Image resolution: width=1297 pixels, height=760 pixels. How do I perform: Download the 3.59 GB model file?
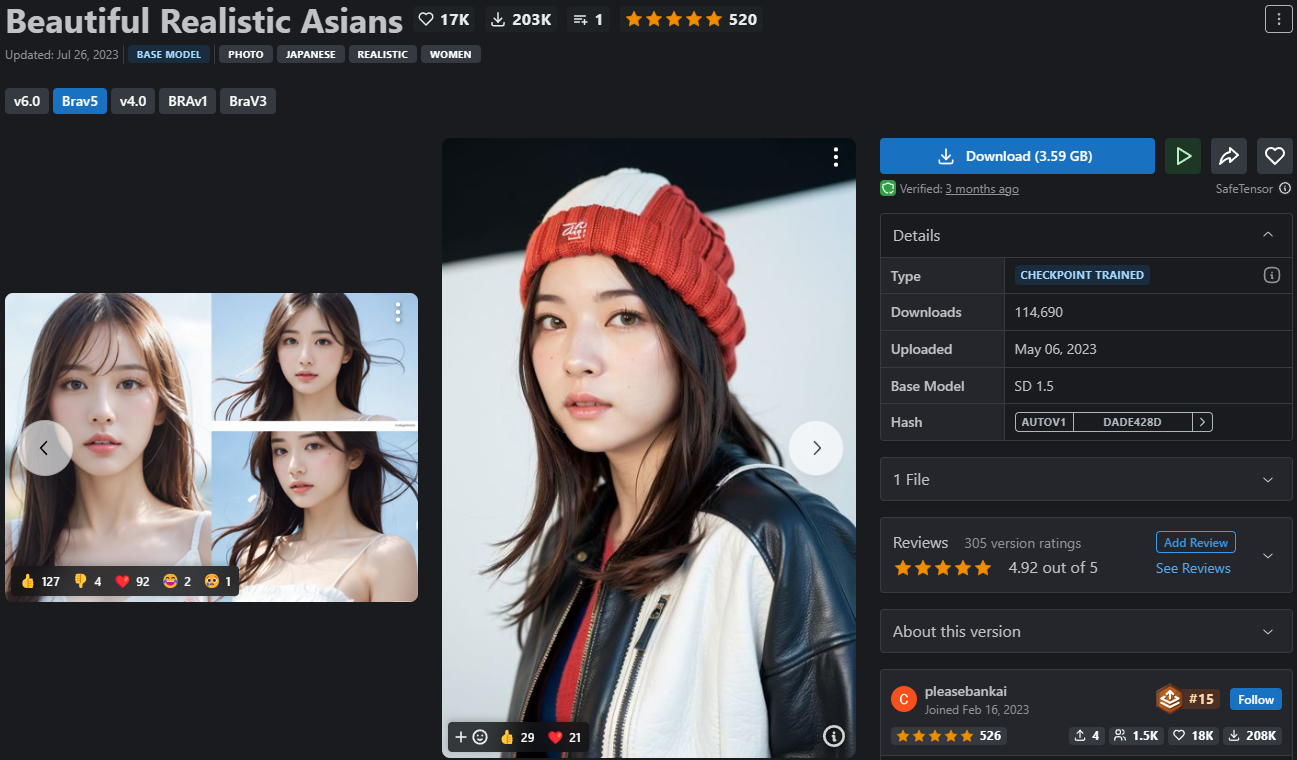[1017, 156]
